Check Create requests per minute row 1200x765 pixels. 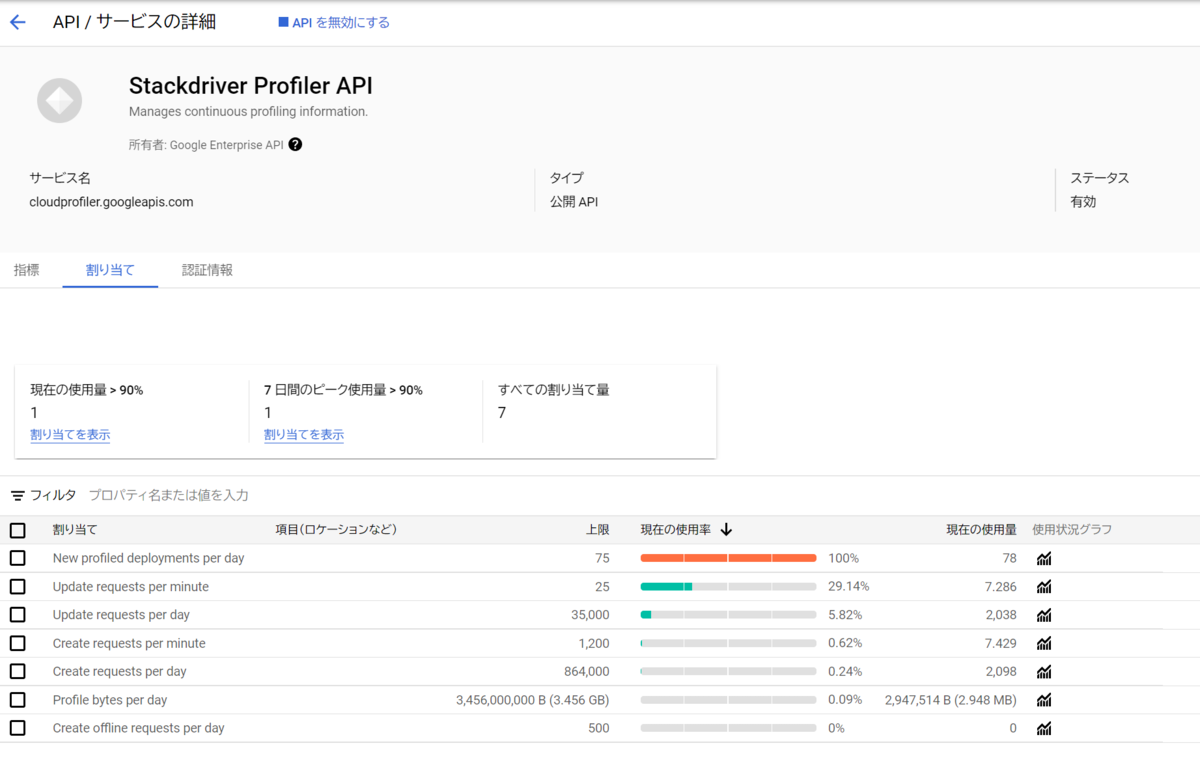coord(17,643)
